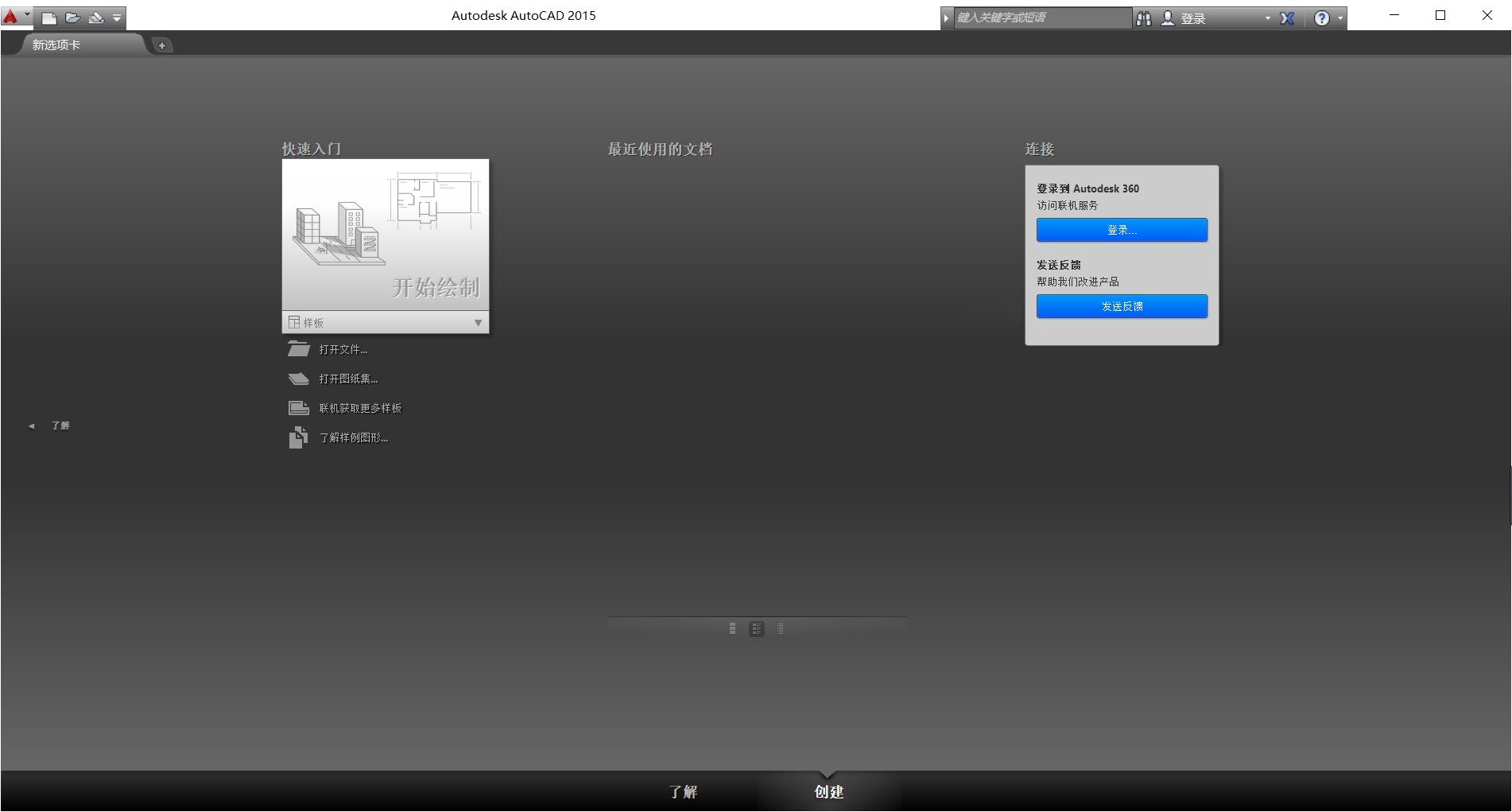
Task: Switch to the 创建 bottom tab
Action: click(828, 792)
